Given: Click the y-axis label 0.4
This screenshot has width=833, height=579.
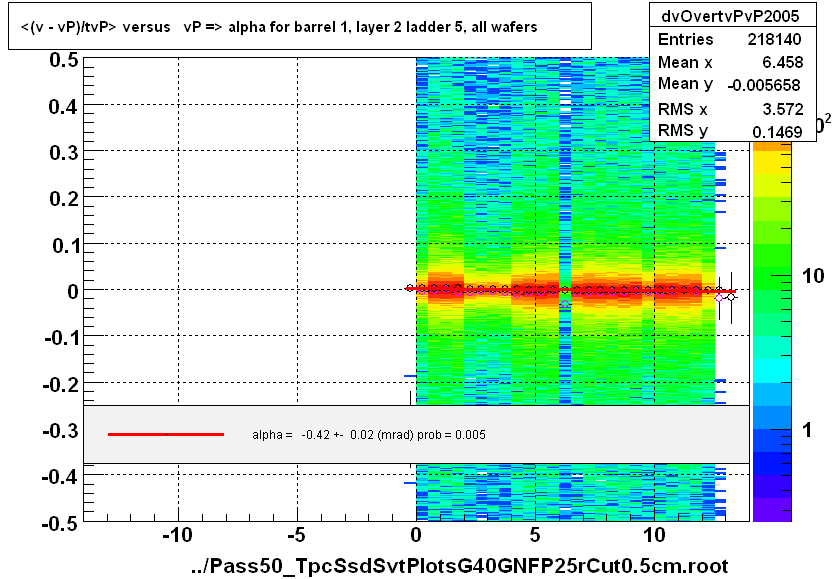Looking at the screenshot, I should [64, 107].
